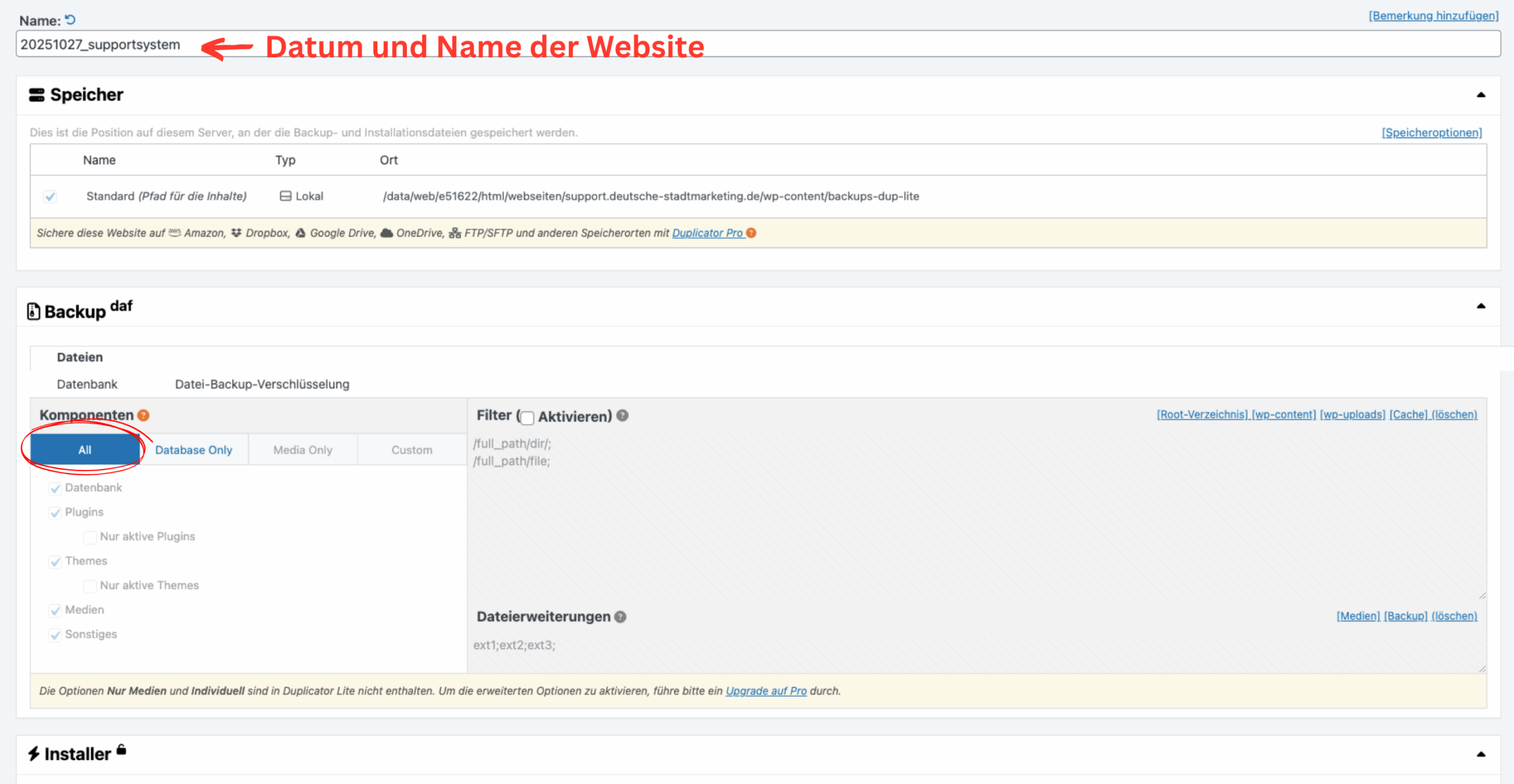The height and width of the screenshot is (784, 1514).
Task: Click the Speicher stacked-disks icon
Action: point(35,94)
